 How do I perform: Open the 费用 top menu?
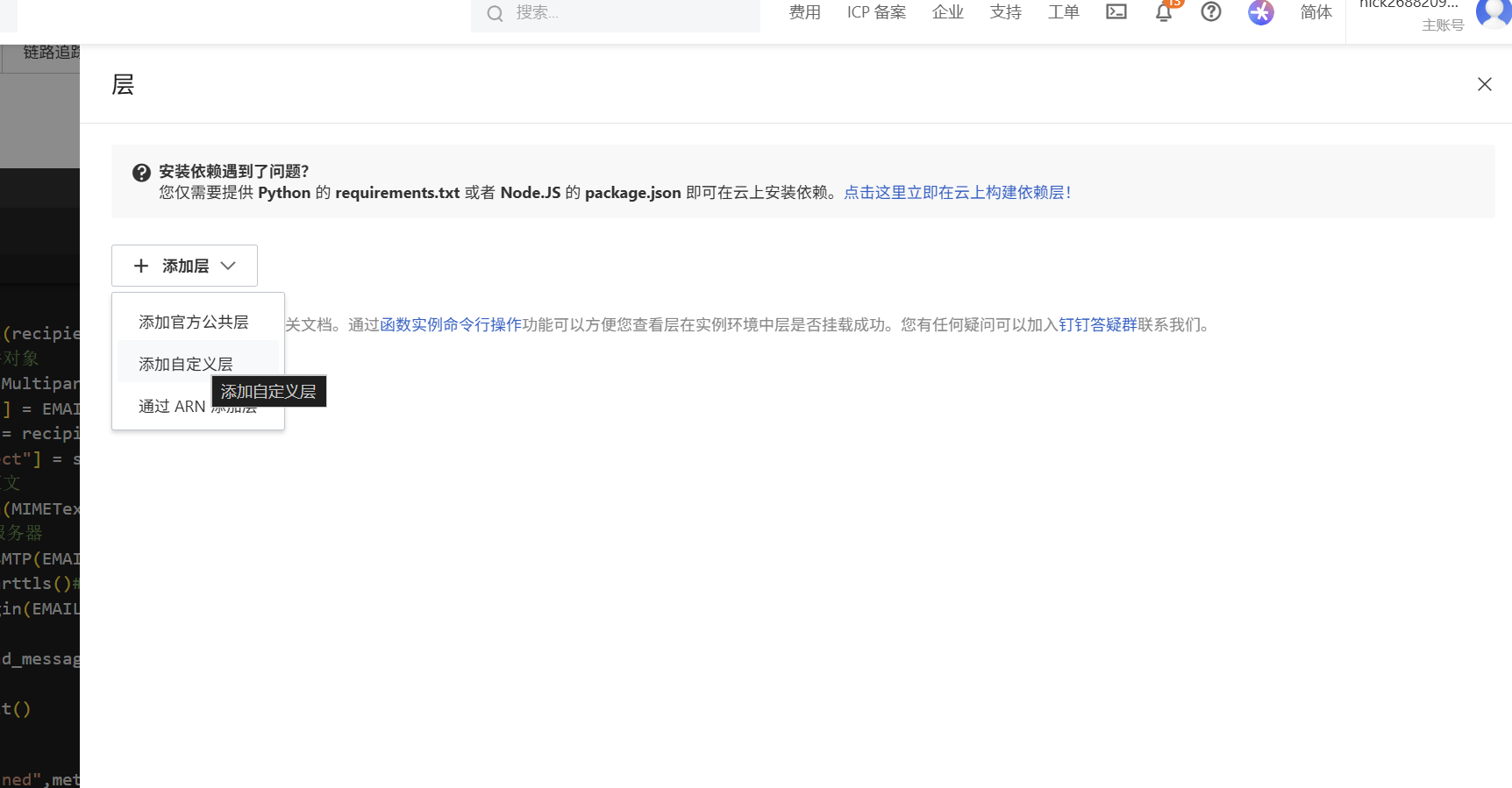click(805, 12)
